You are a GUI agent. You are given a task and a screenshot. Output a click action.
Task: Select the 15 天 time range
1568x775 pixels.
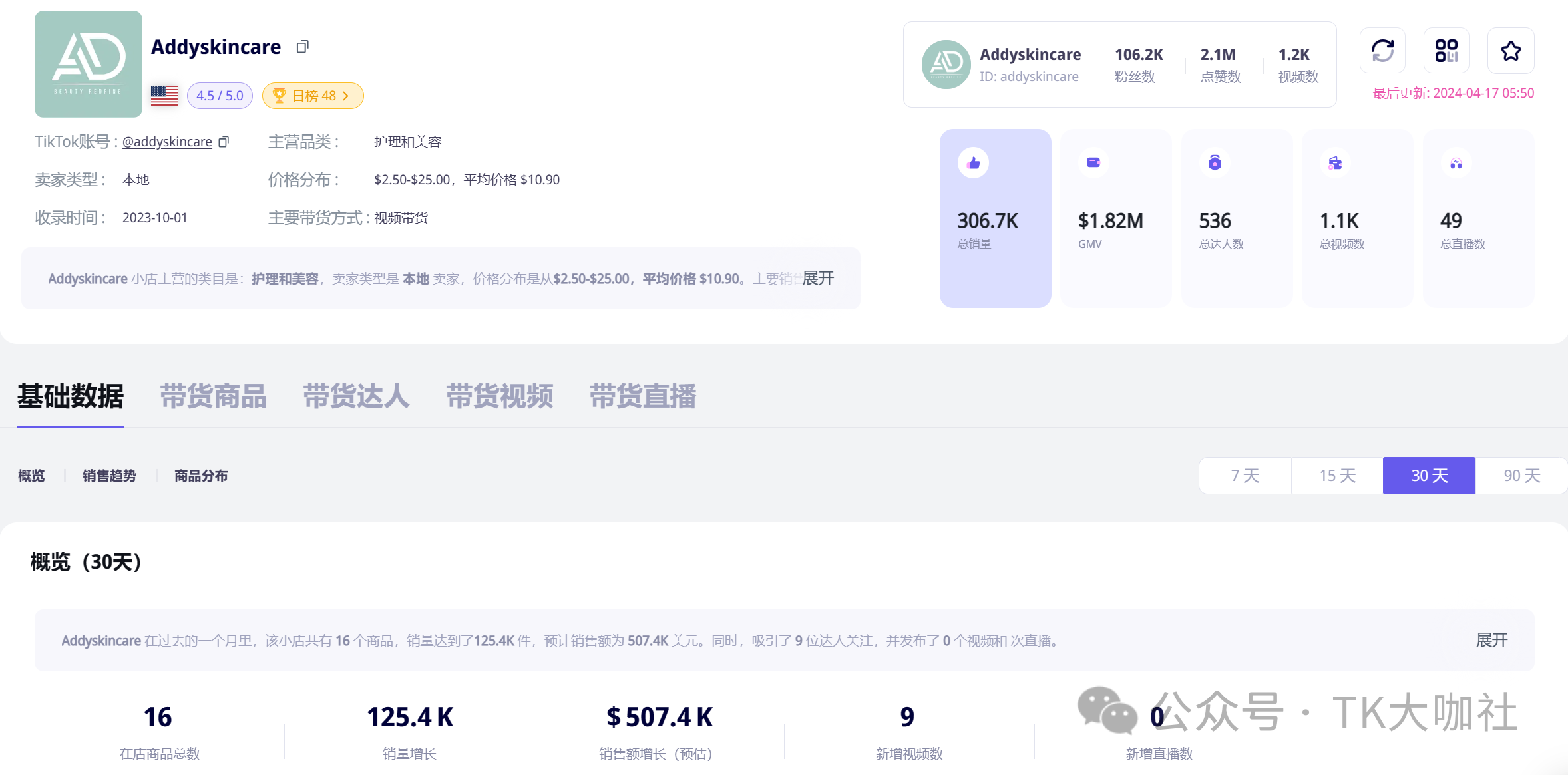click(1337, 476)
